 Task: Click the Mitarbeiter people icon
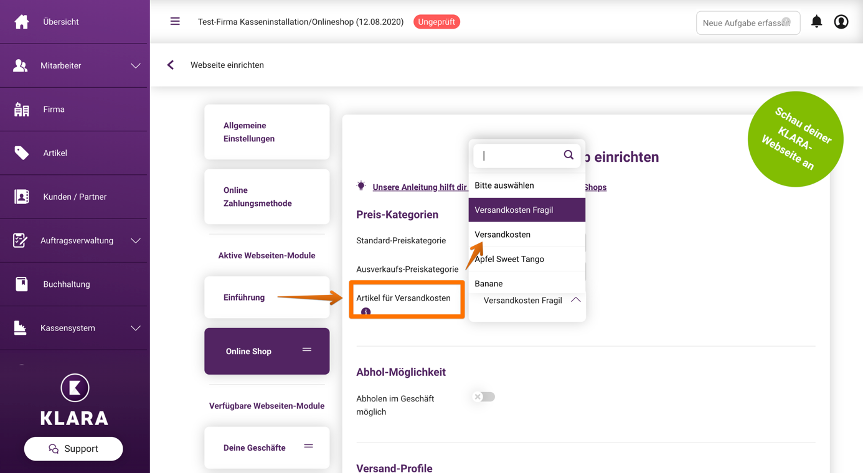pos(20,66)
